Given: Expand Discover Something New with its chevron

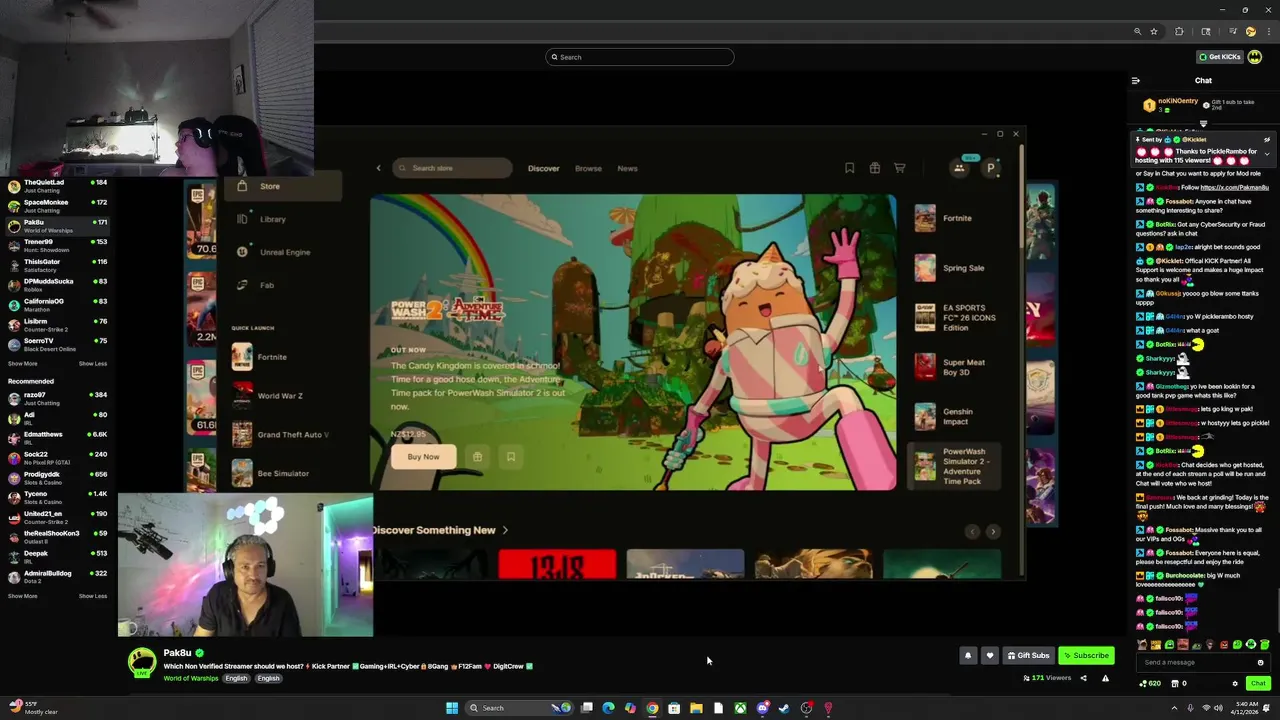Looking at the screenshot, I should 505,531.
